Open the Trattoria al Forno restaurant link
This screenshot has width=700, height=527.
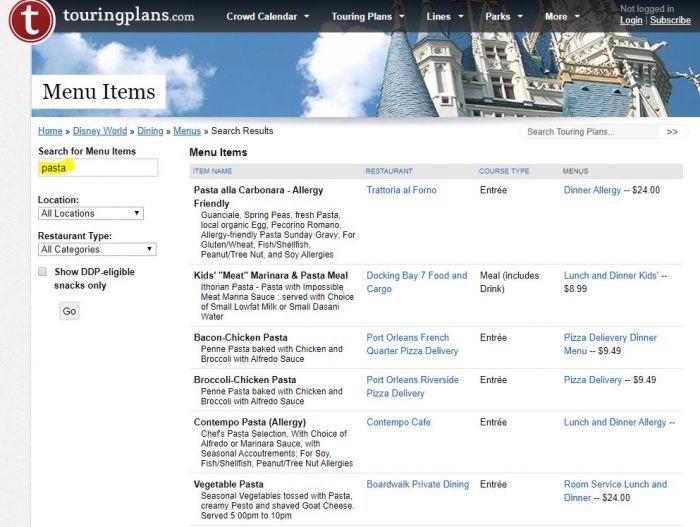(x=401, y=190)
